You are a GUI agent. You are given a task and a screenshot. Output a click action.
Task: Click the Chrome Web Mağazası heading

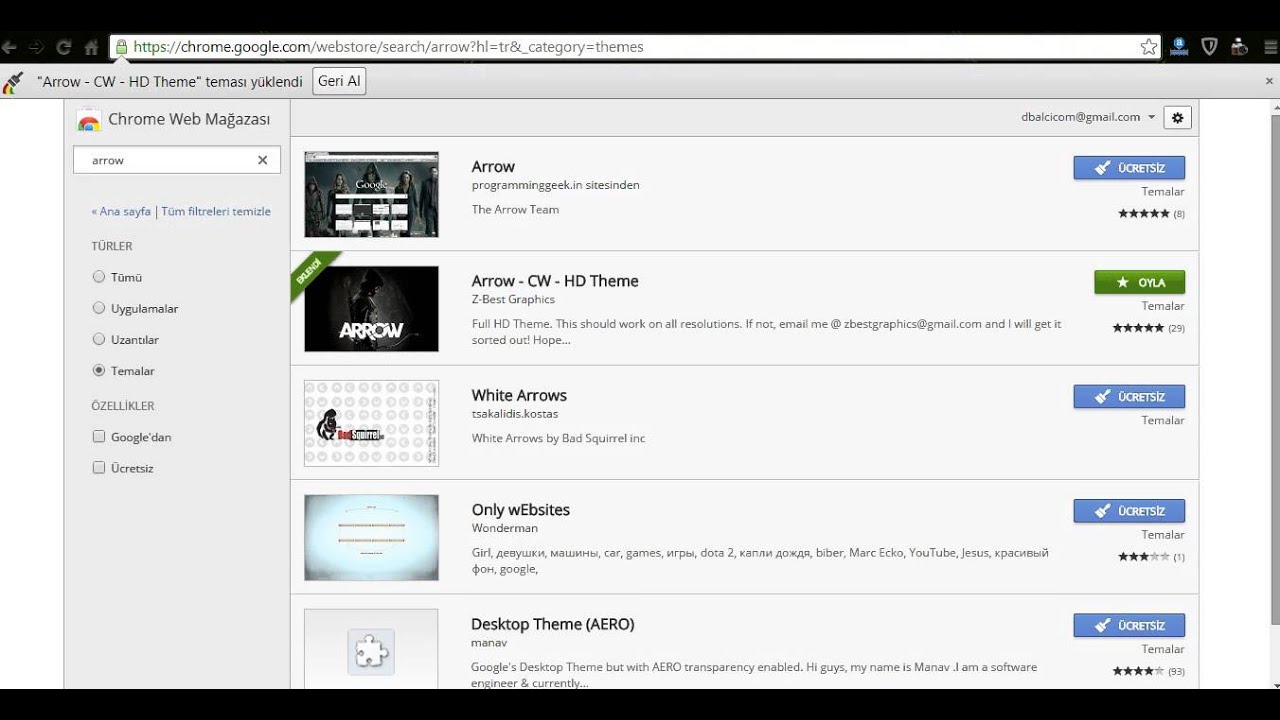189,119
